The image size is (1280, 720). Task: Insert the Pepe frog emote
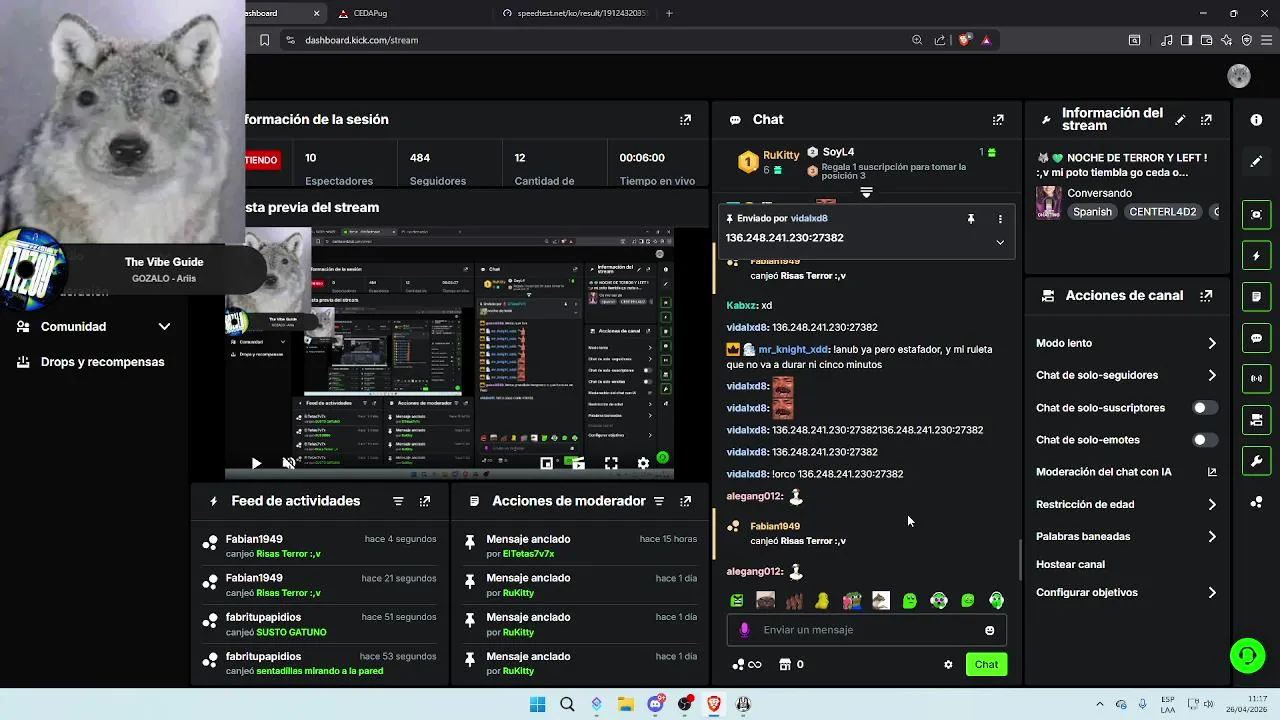tap(852, 601)
